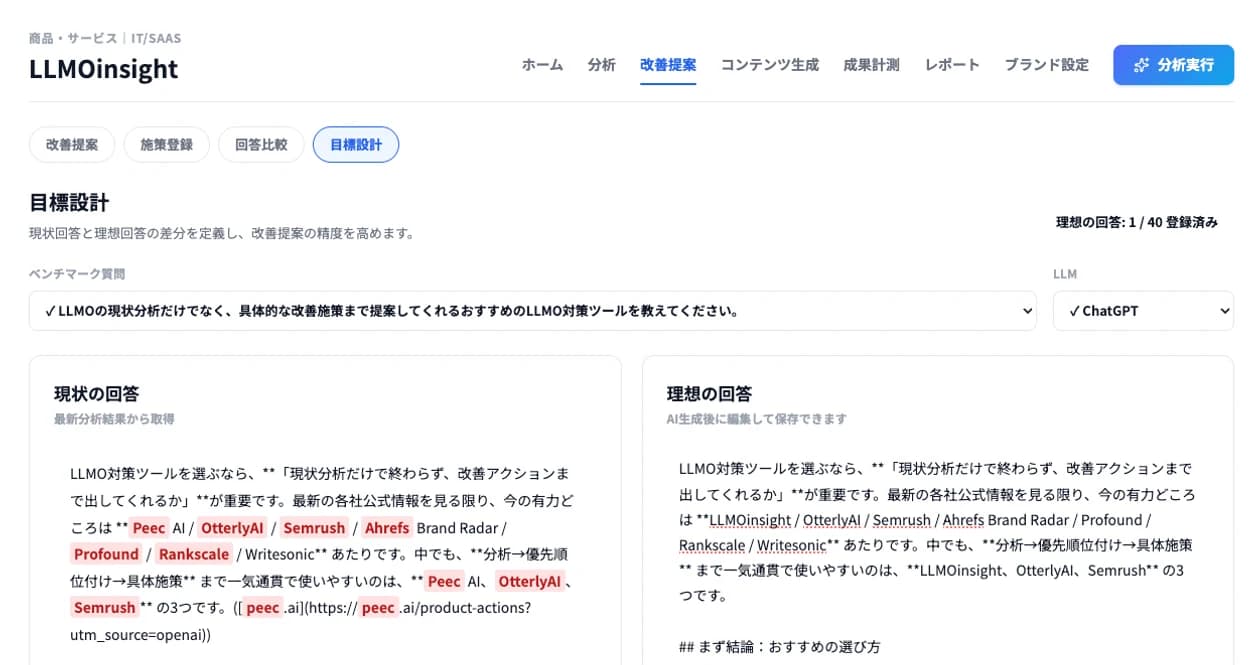The image size is (1260, 665).
Task: Click highlighted Rankscale in 現状の回答
Action: coord(194,554)
